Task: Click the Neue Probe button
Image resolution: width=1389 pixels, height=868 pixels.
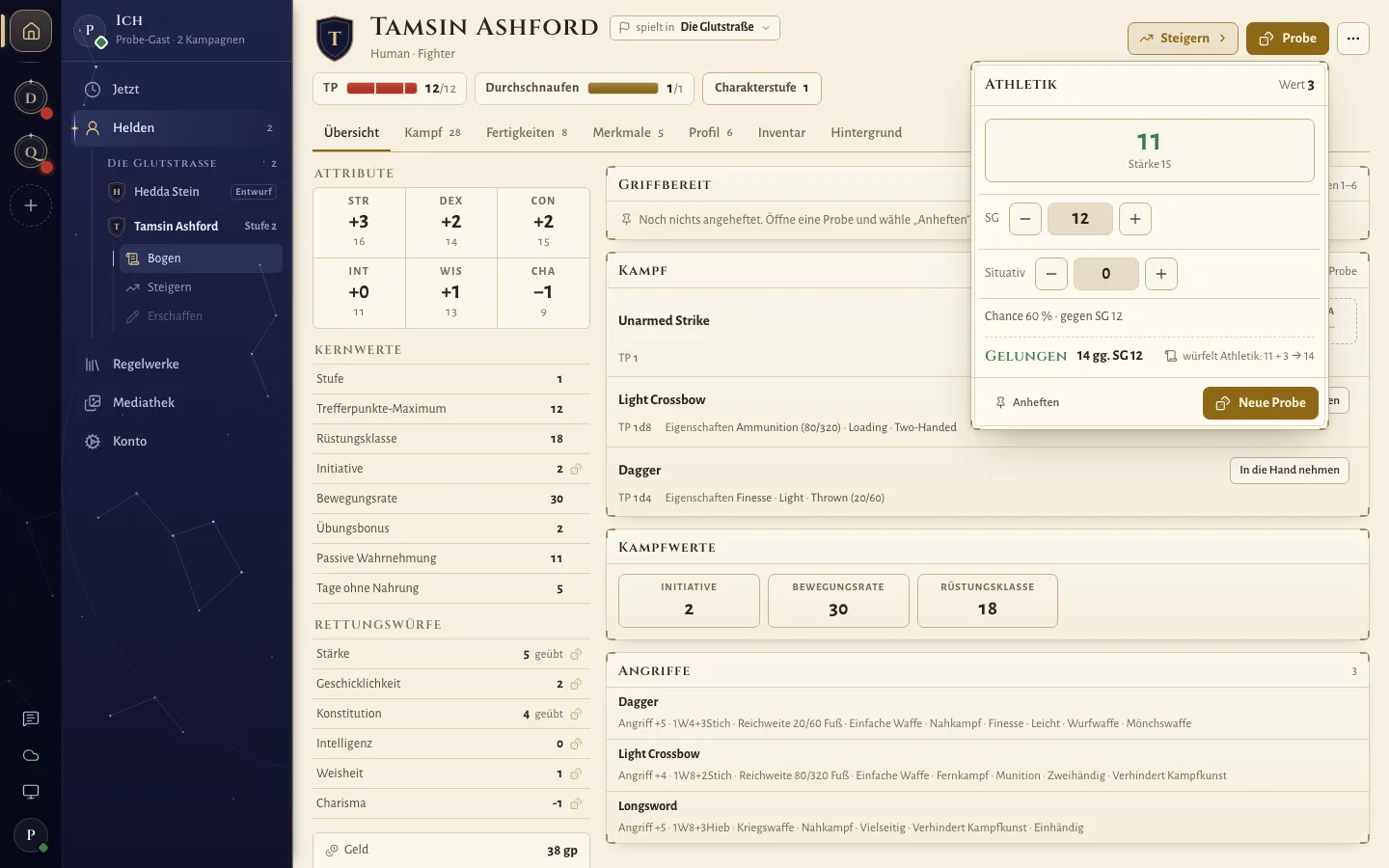Action: [1261, 403]
